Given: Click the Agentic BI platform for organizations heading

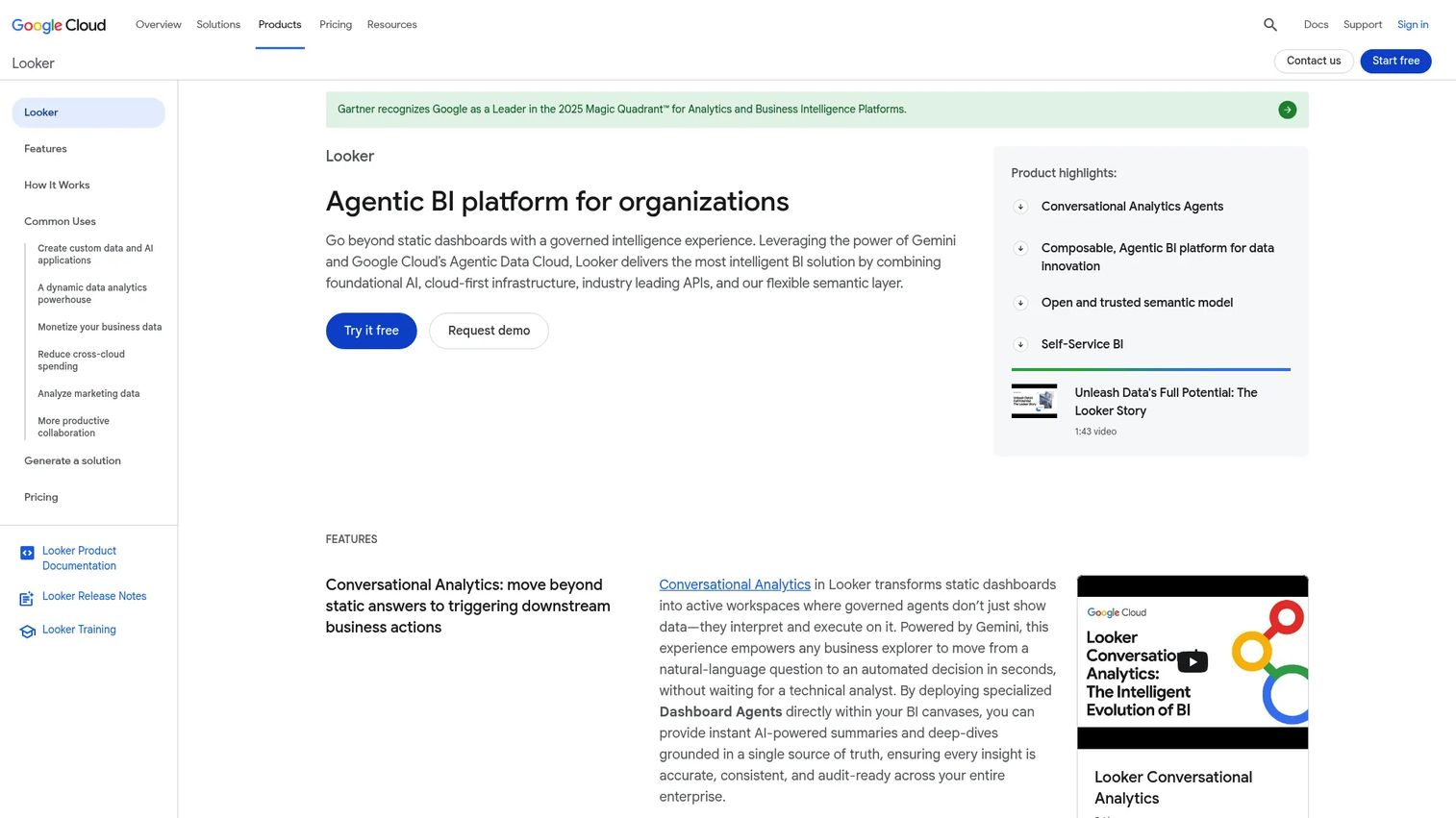Looking at the screenshot, I should click(558, 202).
